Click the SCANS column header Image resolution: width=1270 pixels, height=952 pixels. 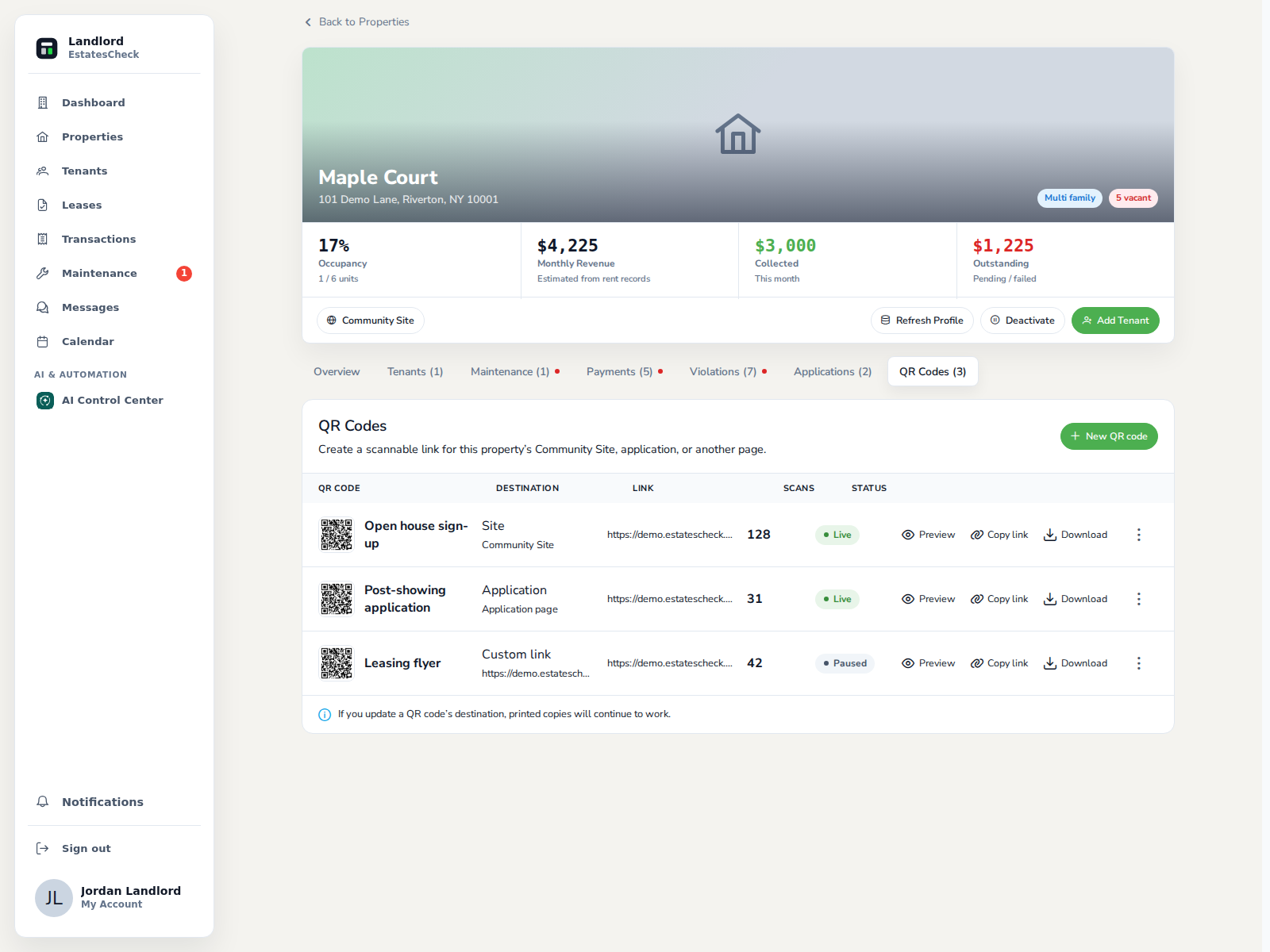799,488
